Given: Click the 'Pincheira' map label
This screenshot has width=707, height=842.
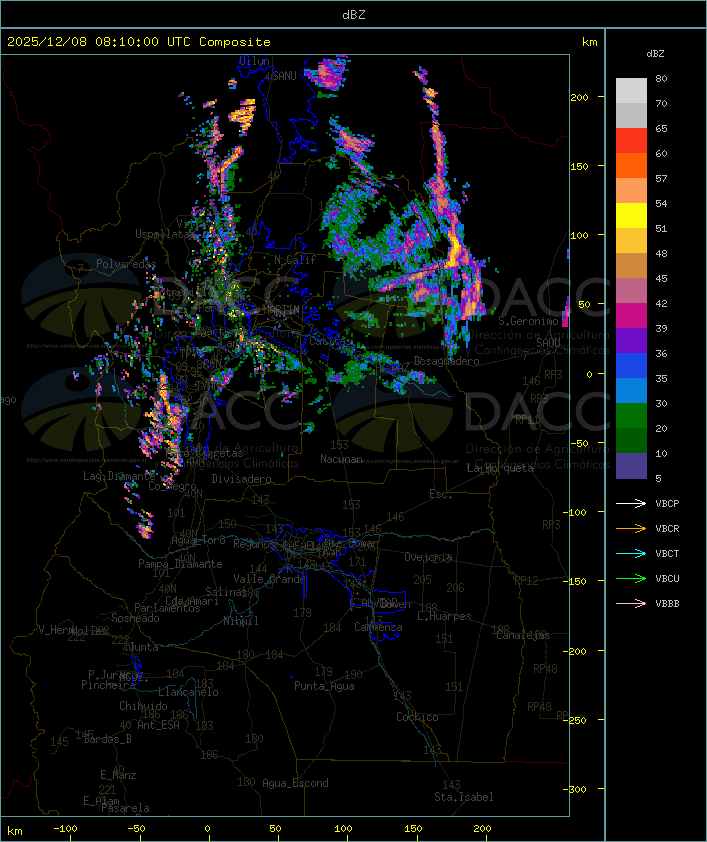Looking at the screenshot, I should (108, 685).
